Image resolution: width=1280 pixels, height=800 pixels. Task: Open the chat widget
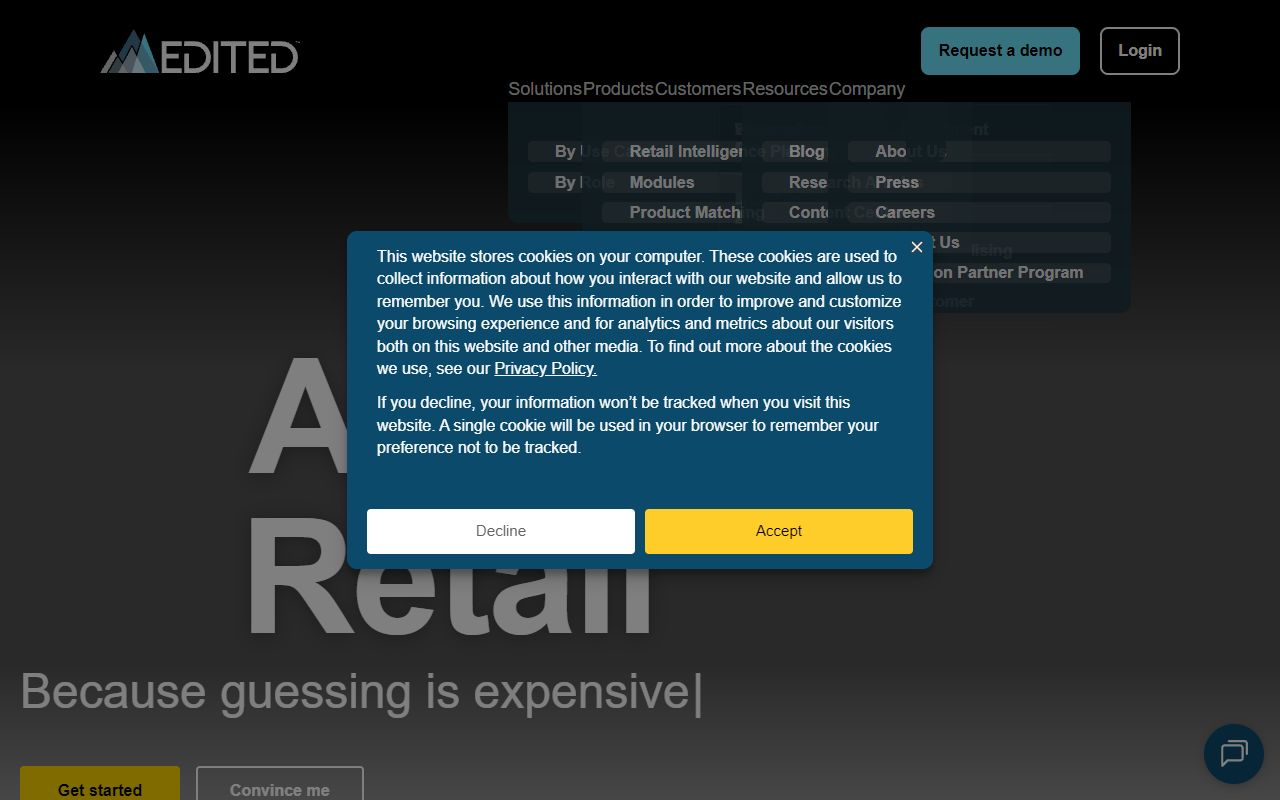[x=1233, y=754]
